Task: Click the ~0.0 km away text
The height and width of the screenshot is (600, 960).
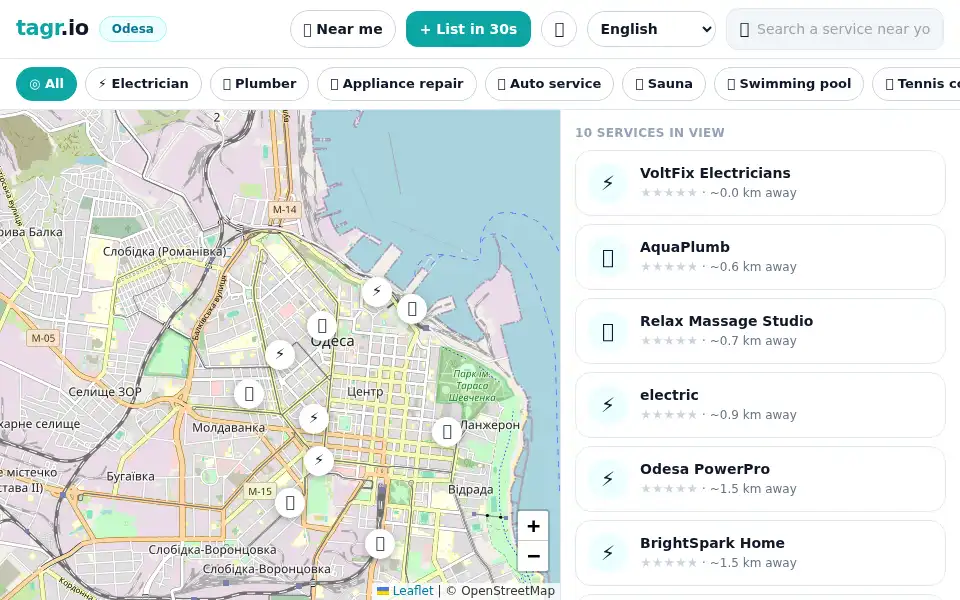Action: 753,192
